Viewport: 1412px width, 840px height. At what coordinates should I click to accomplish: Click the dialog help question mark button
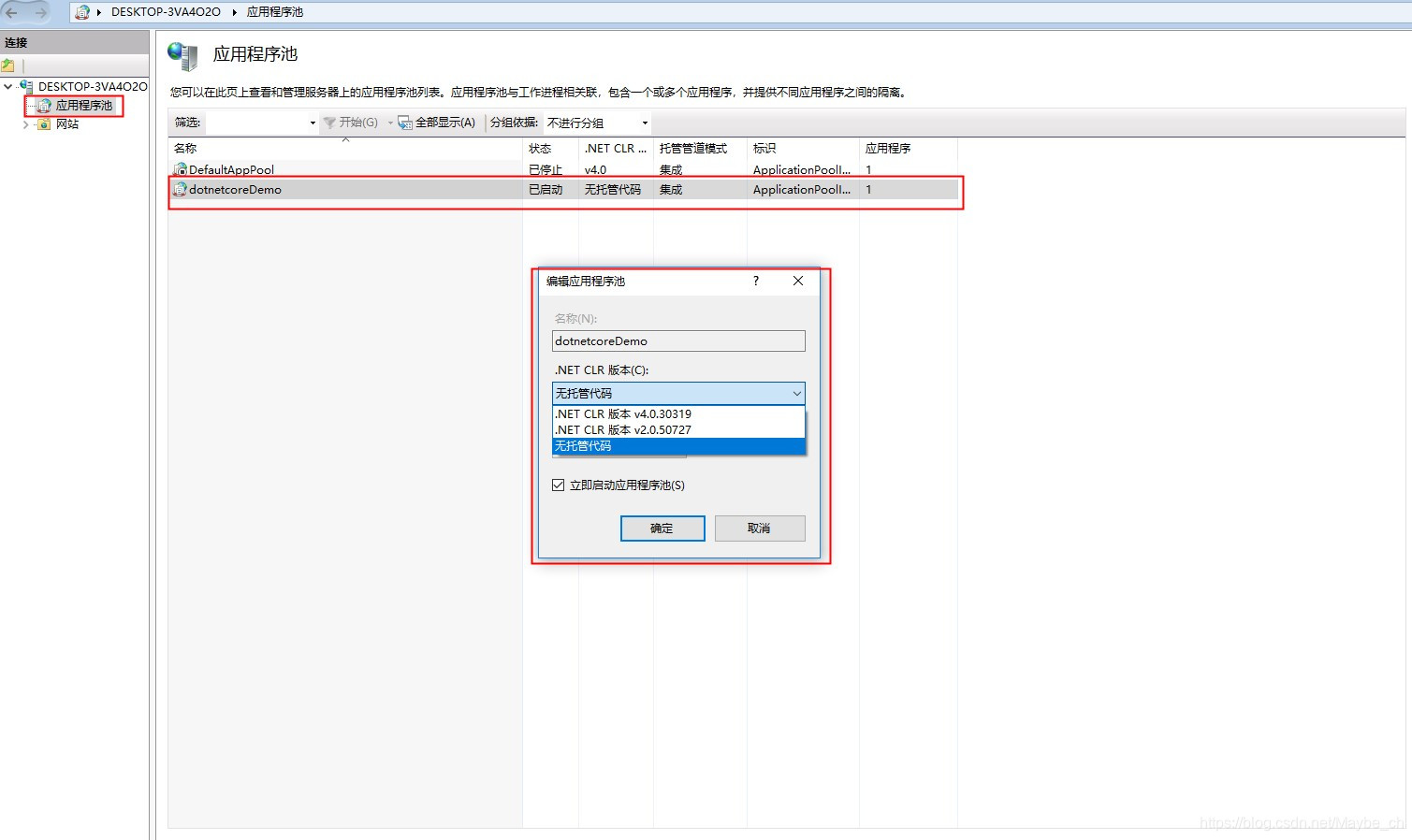pyautogui.click(x=756, y=281)
